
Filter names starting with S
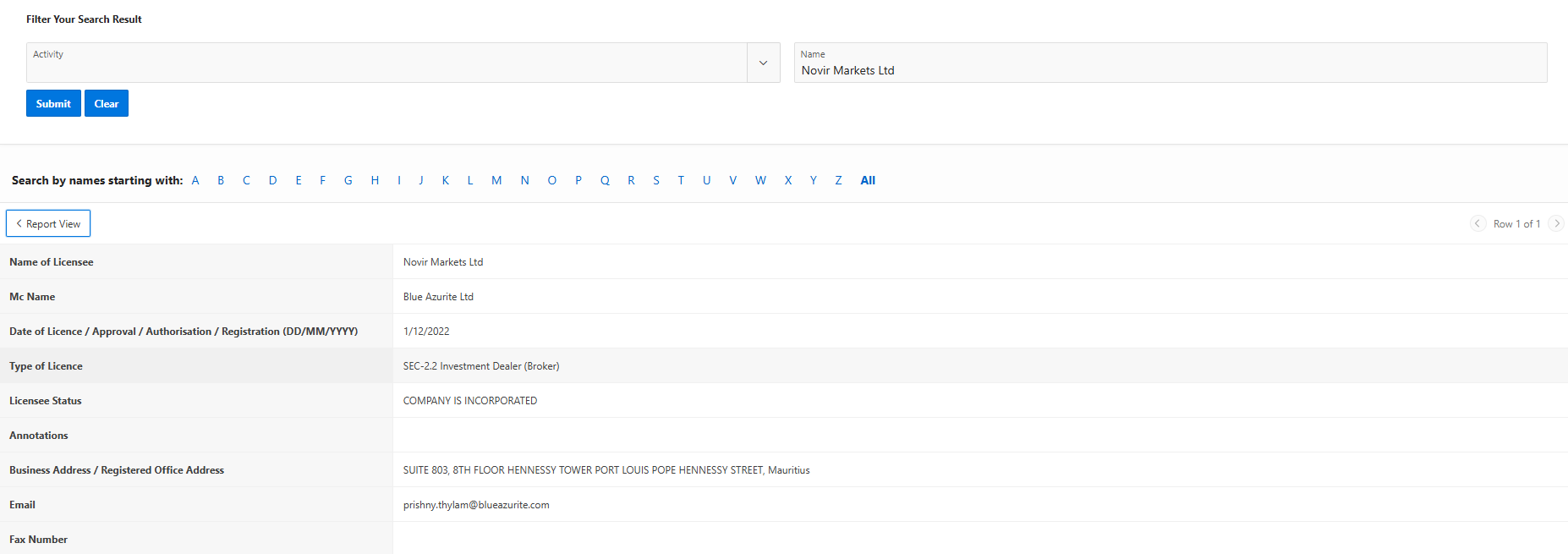pos(656,180)
